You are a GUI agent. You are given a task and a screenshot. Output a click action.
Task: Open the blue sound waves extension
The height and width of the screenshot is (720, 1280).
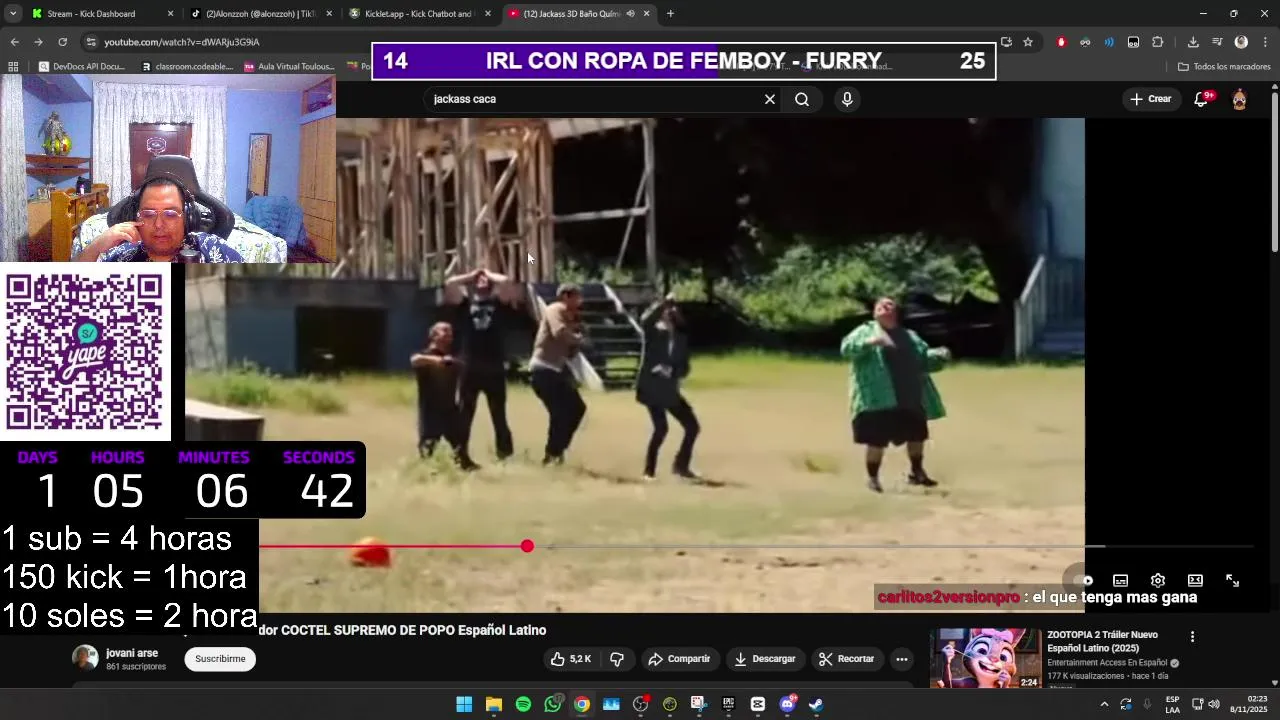point(1109,42)
